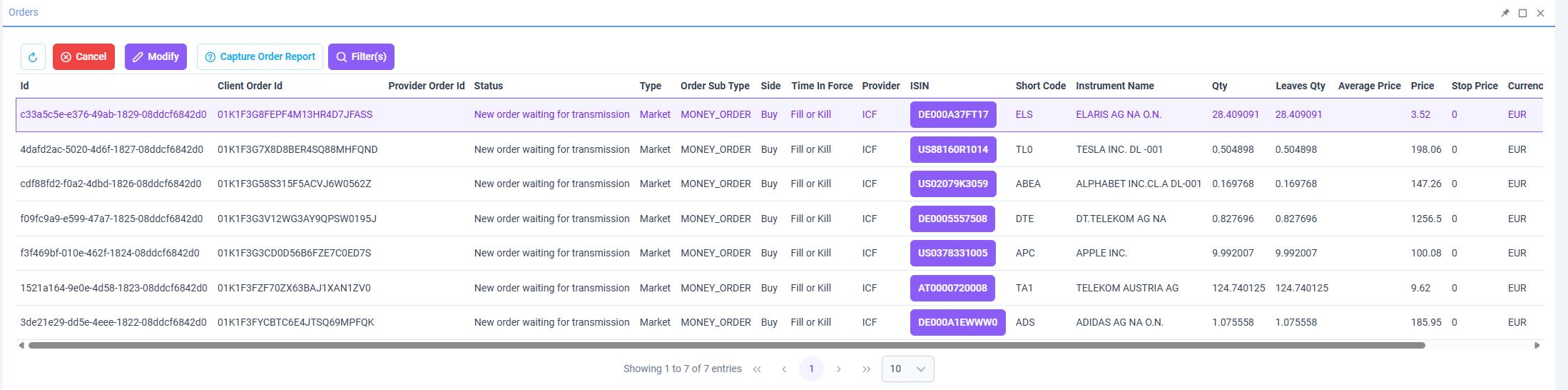Click TESLA INC. DL -001 instrument name

pyautogui.click(x=1119, y=149)
